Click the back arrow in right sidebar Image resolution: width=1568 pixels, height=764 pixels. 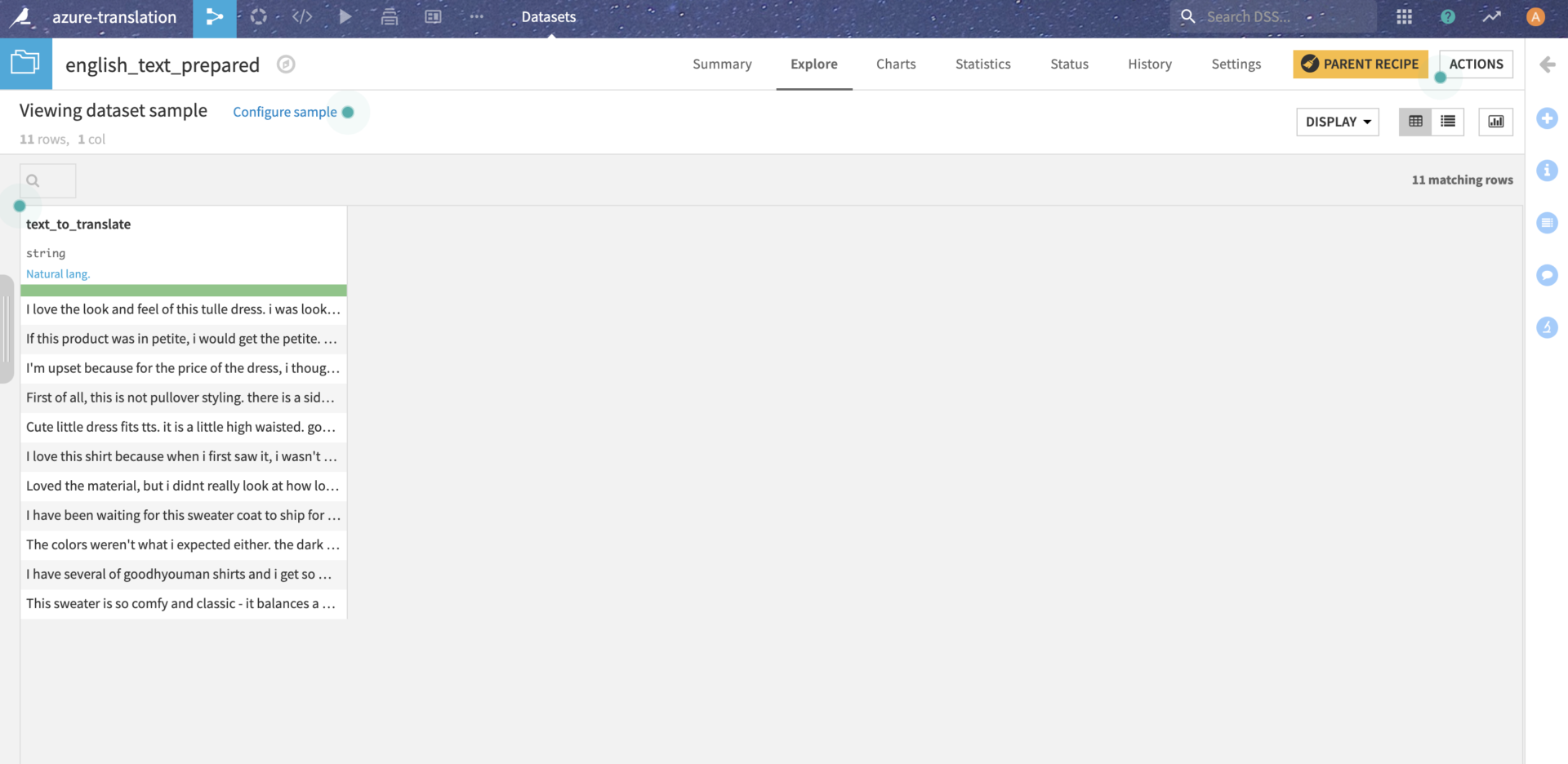[1547, 64]
